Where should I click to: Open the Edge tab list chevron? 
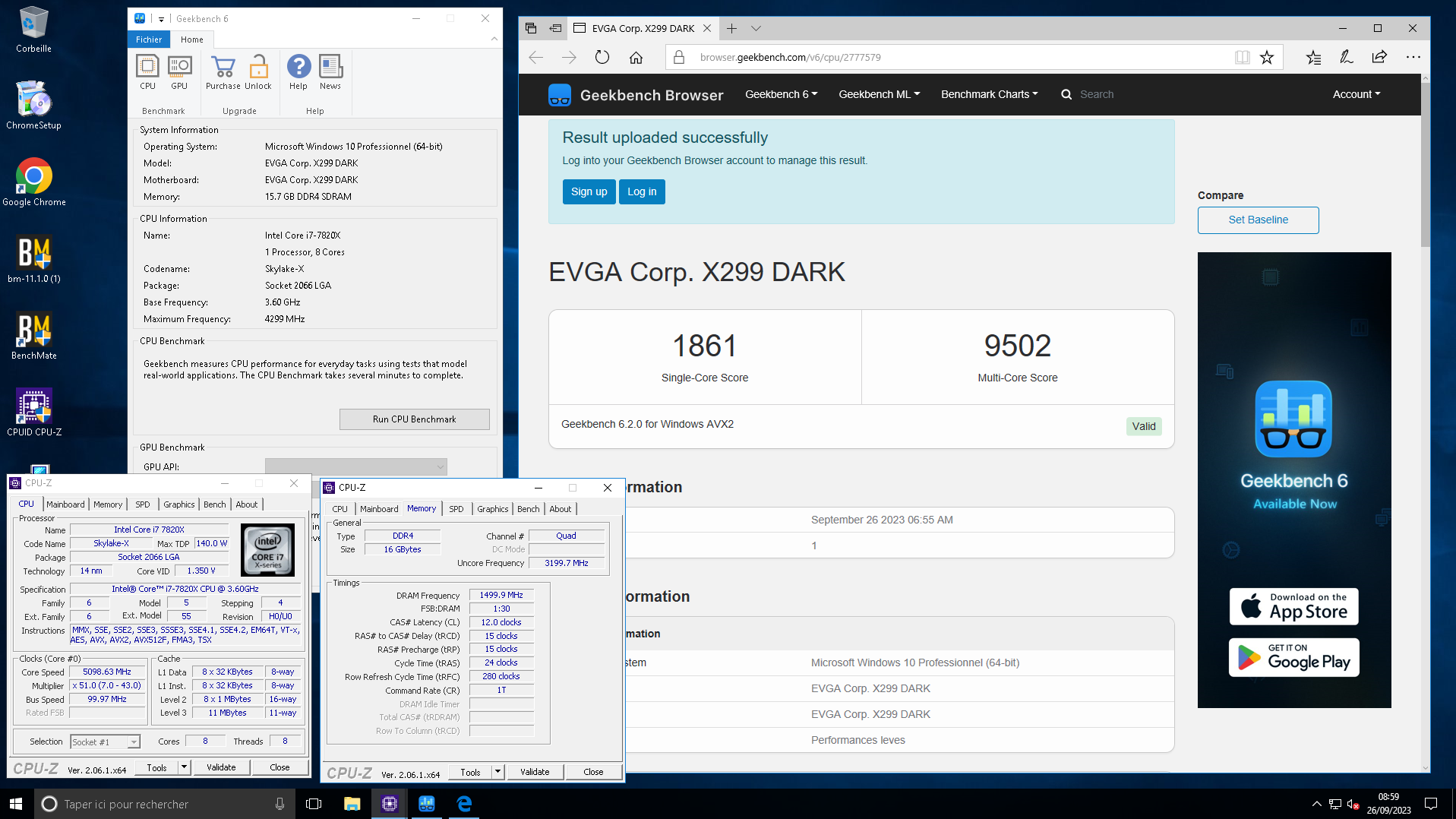tap(756, 28)
